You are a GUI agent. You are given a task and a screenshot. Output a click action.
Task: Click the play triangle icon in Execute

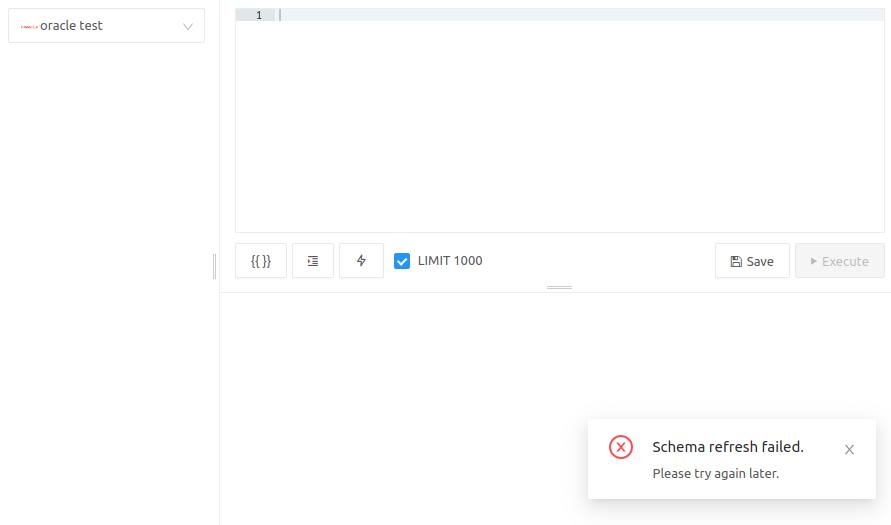click(813, 261)
